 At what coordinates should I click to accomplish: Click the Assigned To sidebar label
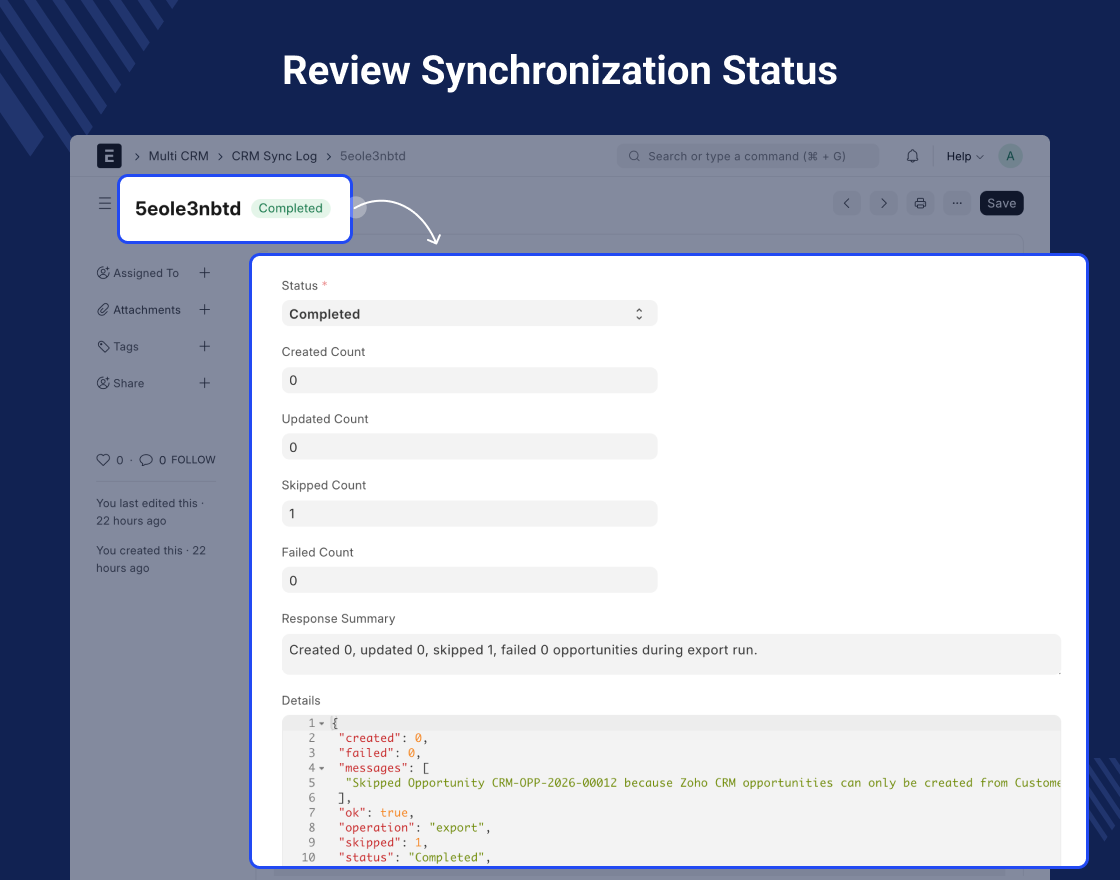(x=146, y=273)
